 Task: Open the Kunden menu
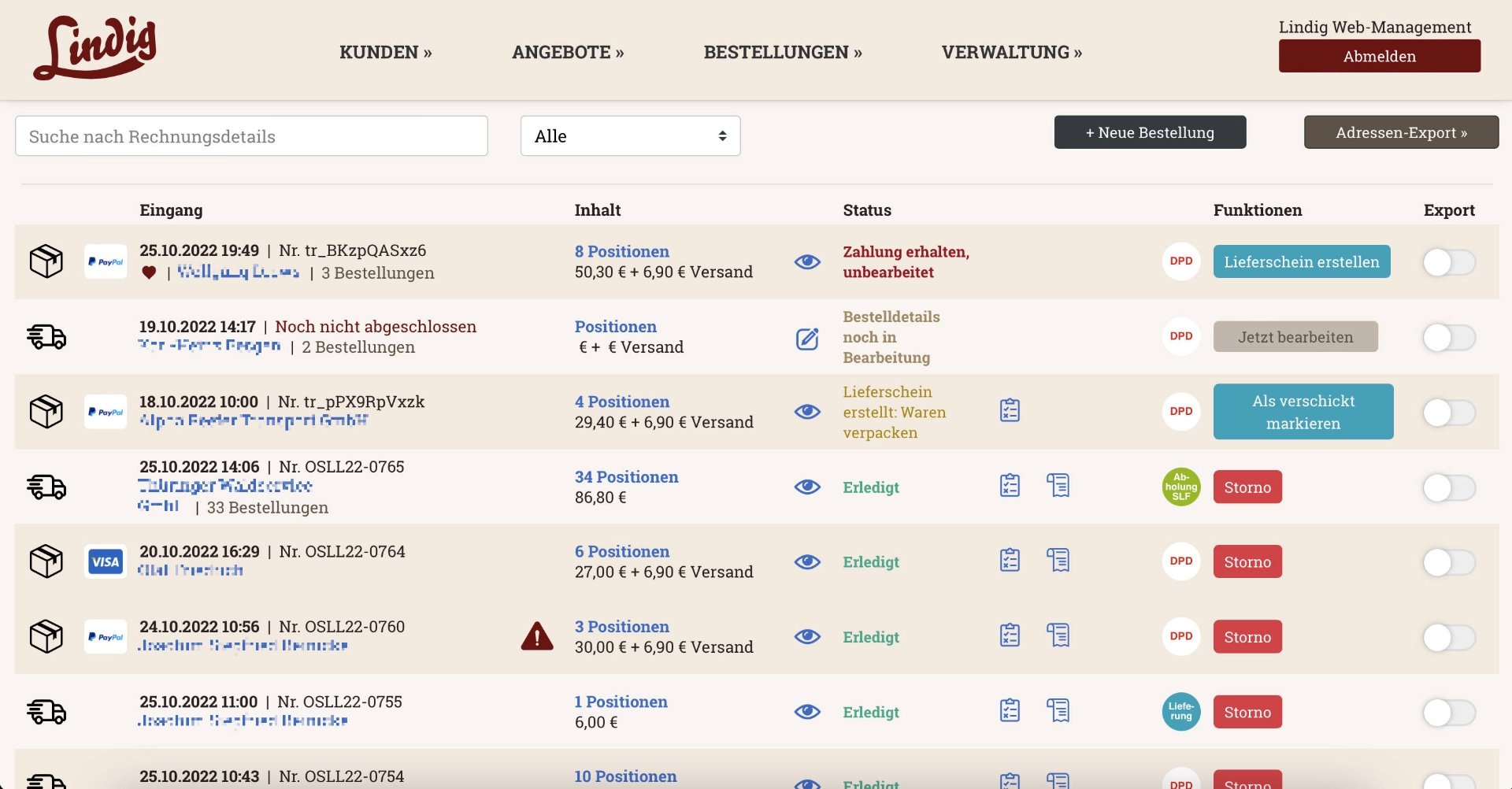click(x=385, y=52)
